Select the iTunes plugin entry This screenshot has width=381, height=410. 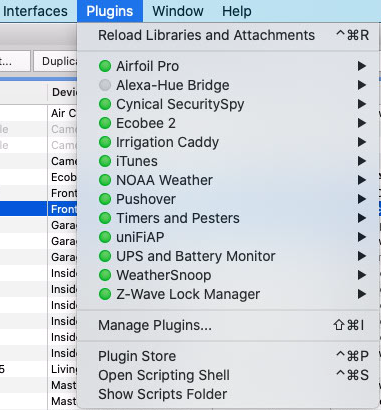(x=228, y=161)
